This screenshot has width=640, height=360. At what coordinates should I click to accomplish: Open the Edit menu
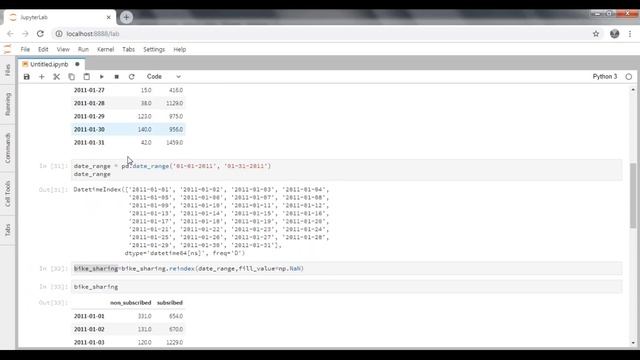[43, 49]
